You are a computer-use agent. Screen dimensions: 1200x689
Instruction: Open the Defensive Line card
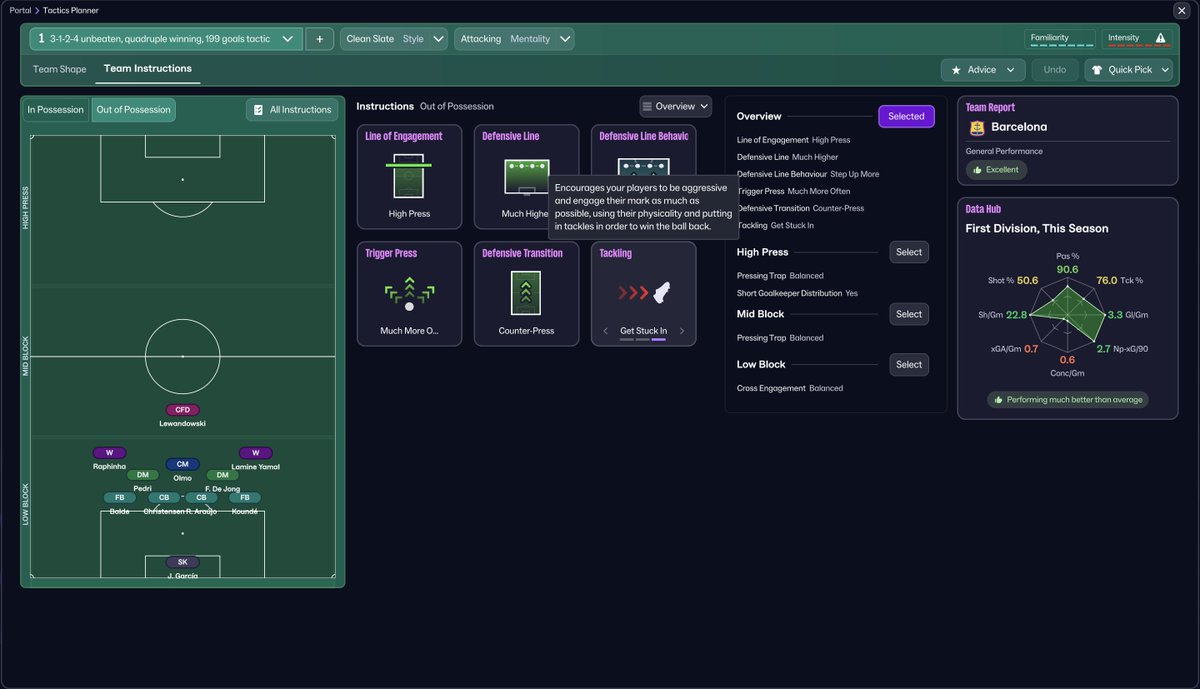click(x=526, y=177)
